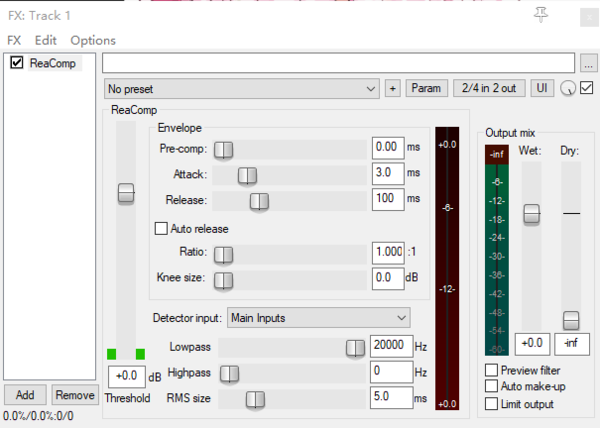Click the Param button
The height and width of the screenshot is (428, 600).
(426, 89)
